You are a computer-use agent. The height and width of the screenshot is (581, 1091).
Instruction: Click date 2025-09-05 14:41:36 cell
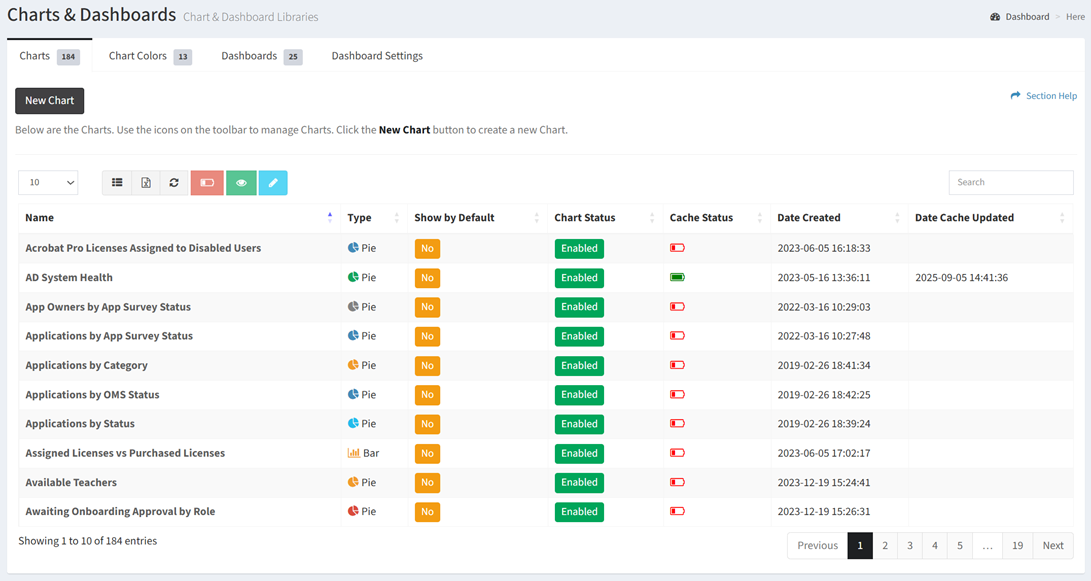962,278
